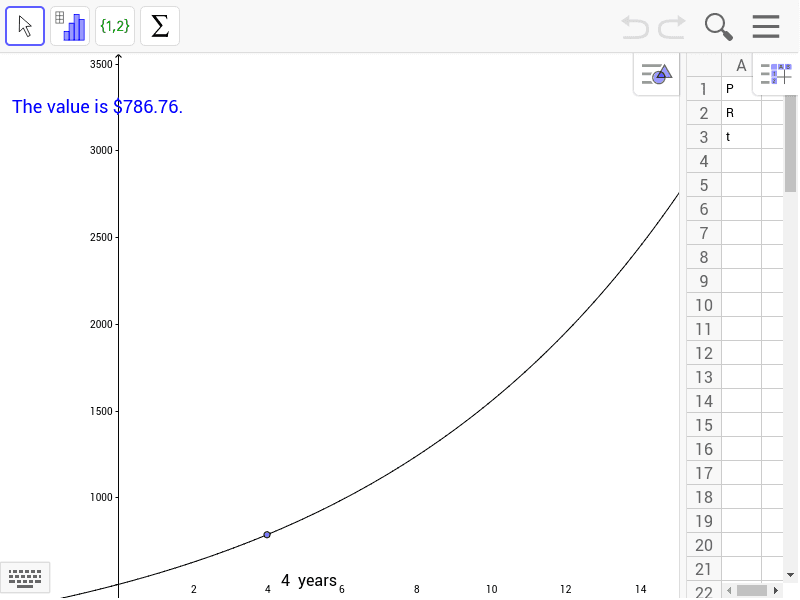Image resolution: width=800 pixels, height=600 pixels.
Task: Select the Move arrow tool
Action: 25,26
